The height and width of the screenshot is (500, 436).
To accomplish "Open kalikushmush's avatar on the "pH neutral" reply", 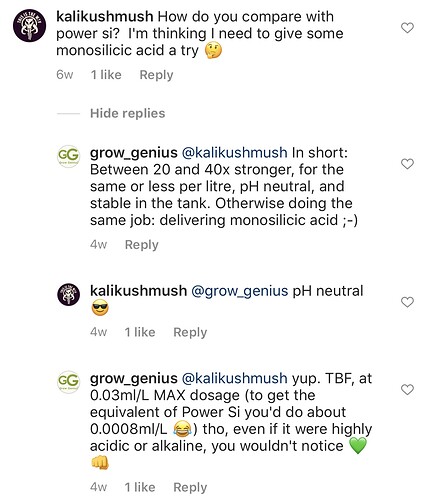I will (x=68, y=295).
